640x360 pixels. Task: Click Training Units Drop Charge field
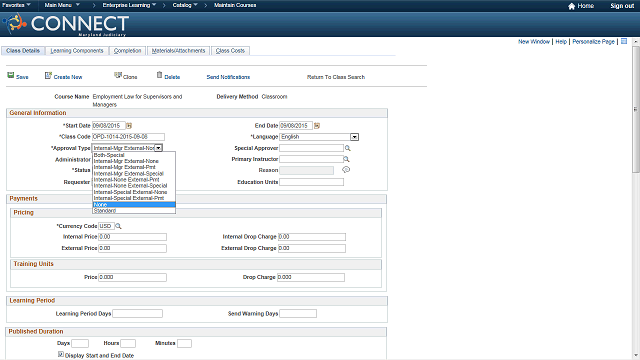pyautogui.click(x=311, y=277)
